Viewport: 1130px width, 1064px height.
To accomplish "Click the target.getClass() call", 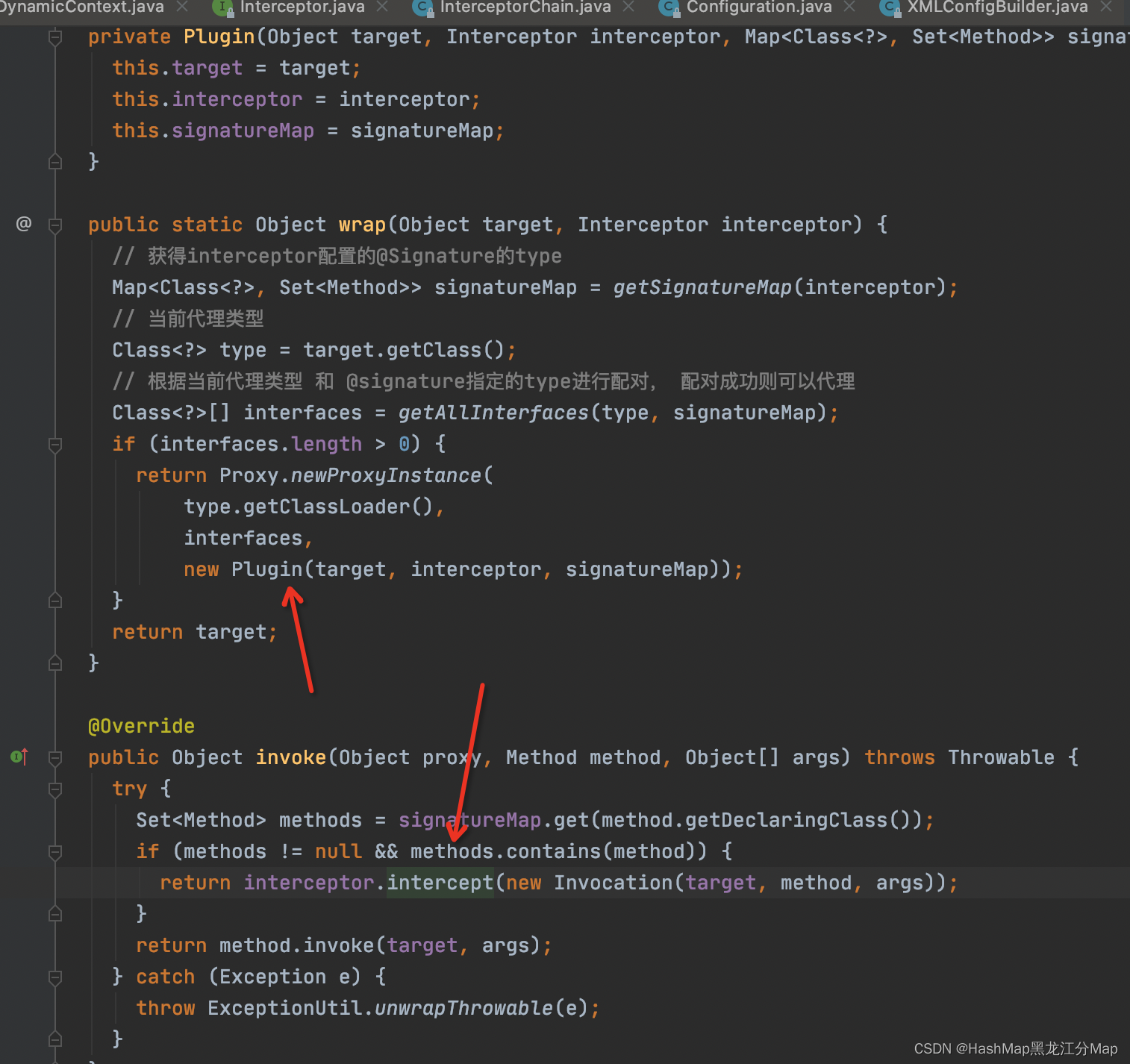I will 404,350.
